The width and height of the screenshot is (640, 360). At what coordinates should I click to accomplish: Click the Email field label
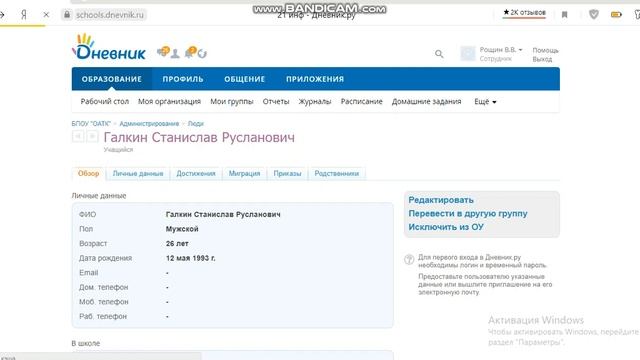[89, 273]
